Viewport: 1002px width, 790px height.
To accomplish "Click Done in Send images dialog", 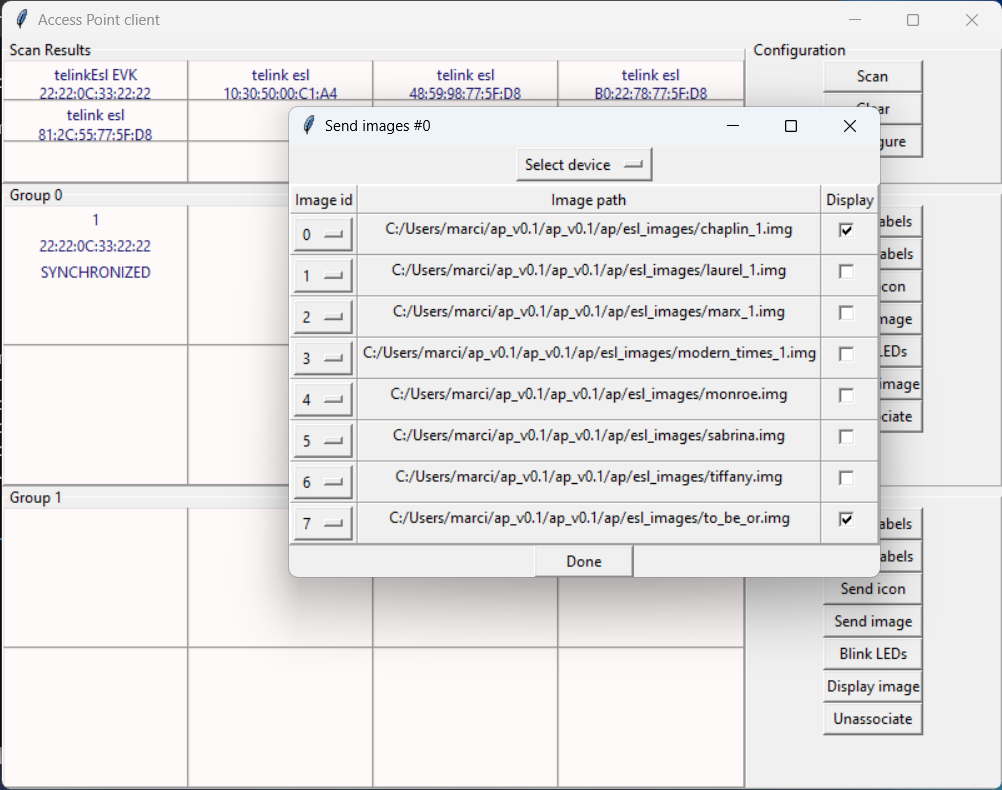I will tap(584, 561).
